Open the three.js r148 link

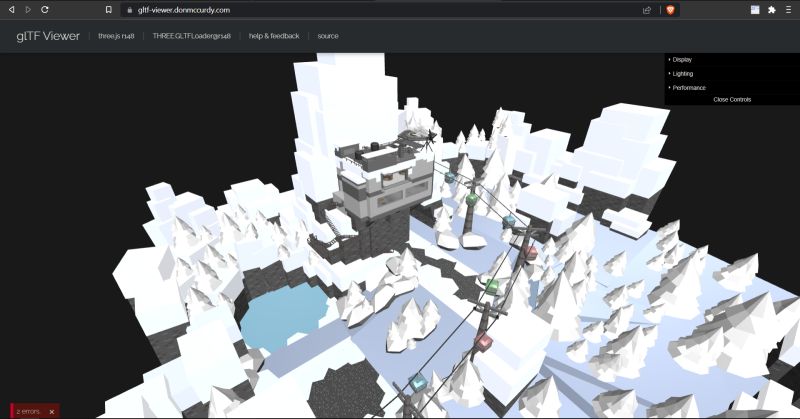[x=116, y=36]
